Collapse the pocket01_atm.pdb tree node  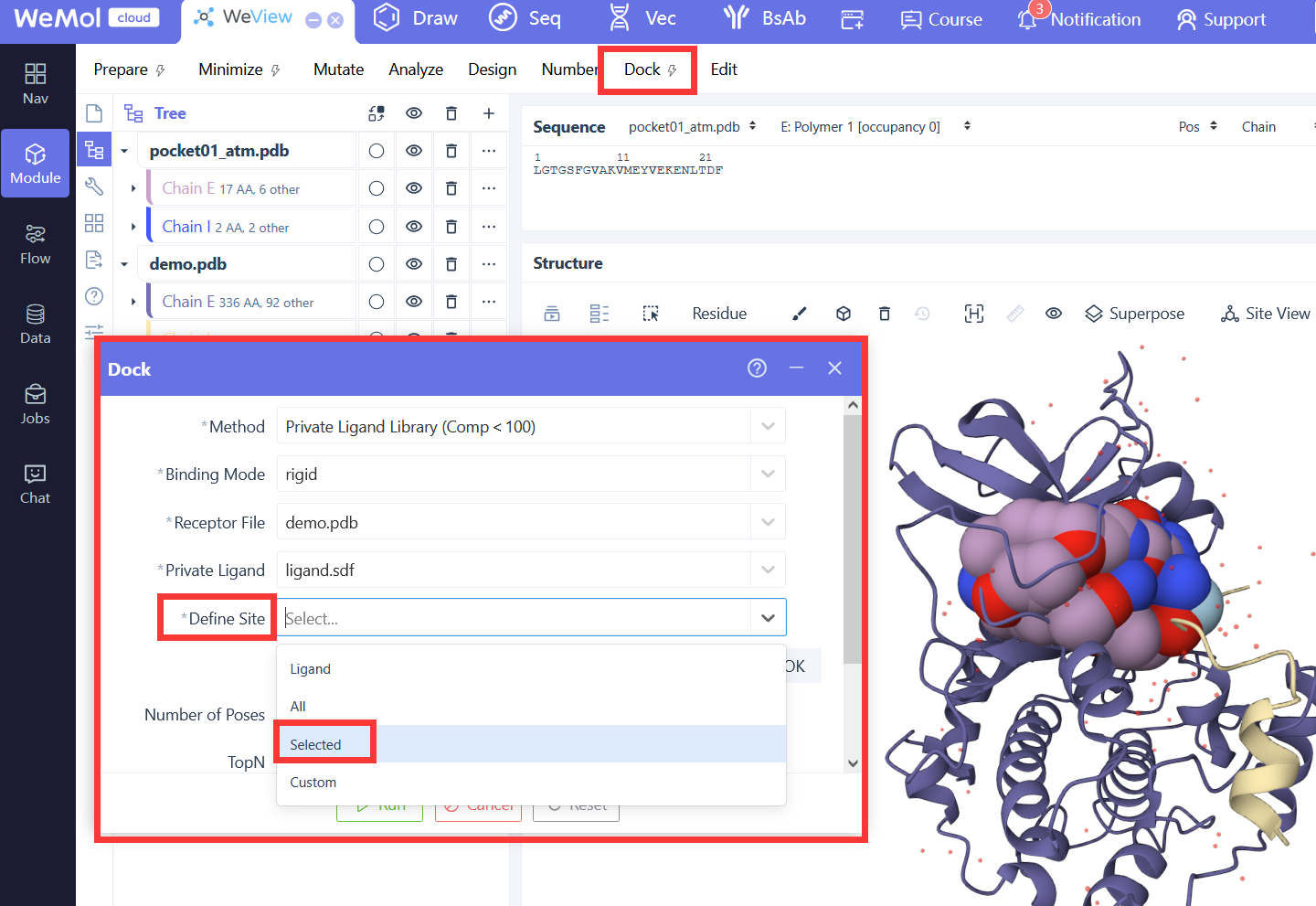tap(124, 151)
